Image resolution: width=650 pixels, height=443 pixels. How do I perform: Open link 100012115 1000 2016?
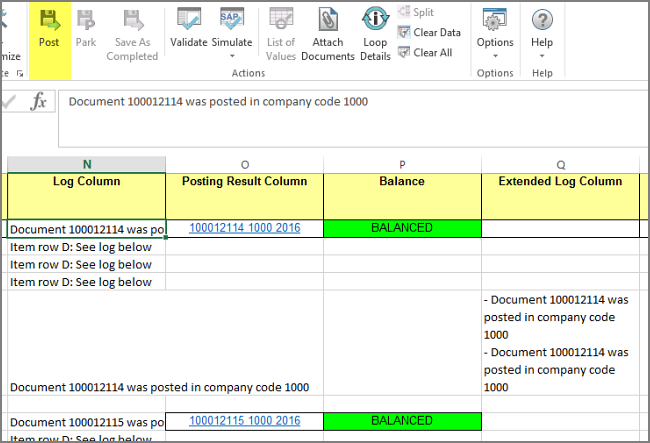[245, 421]
